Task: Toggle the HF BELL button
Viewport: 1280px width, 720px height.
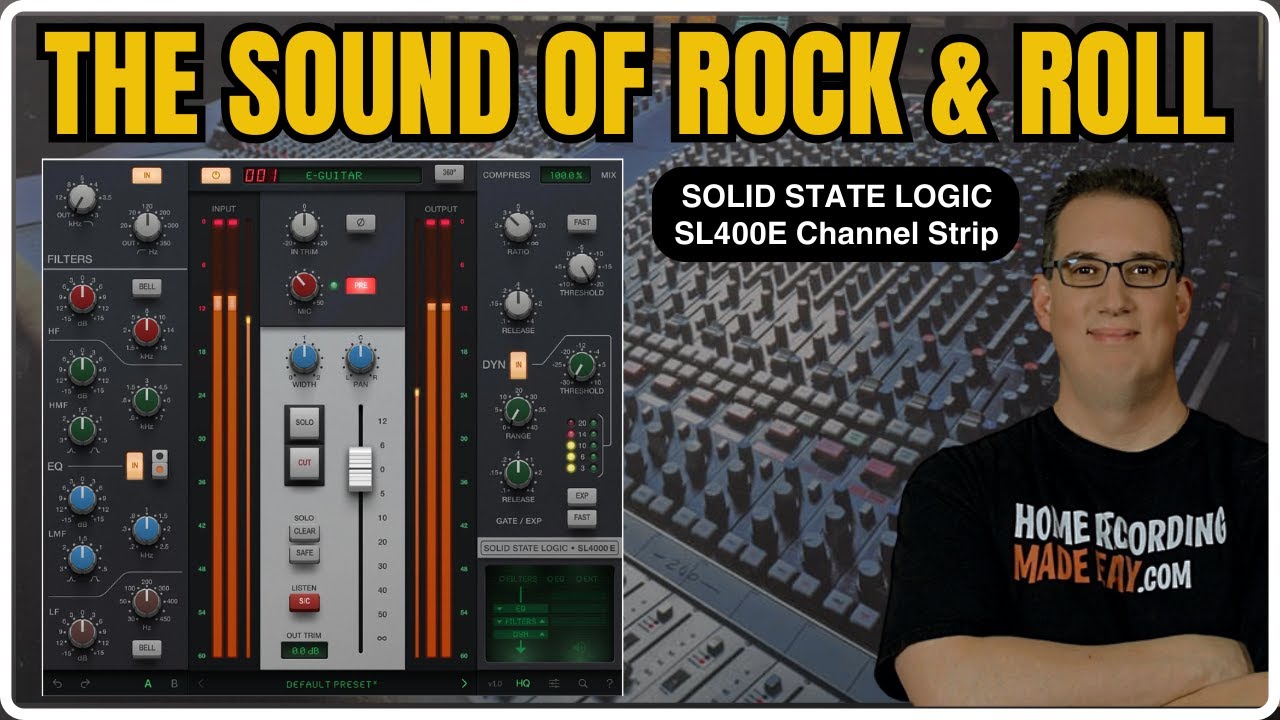Action: [147, 288]
